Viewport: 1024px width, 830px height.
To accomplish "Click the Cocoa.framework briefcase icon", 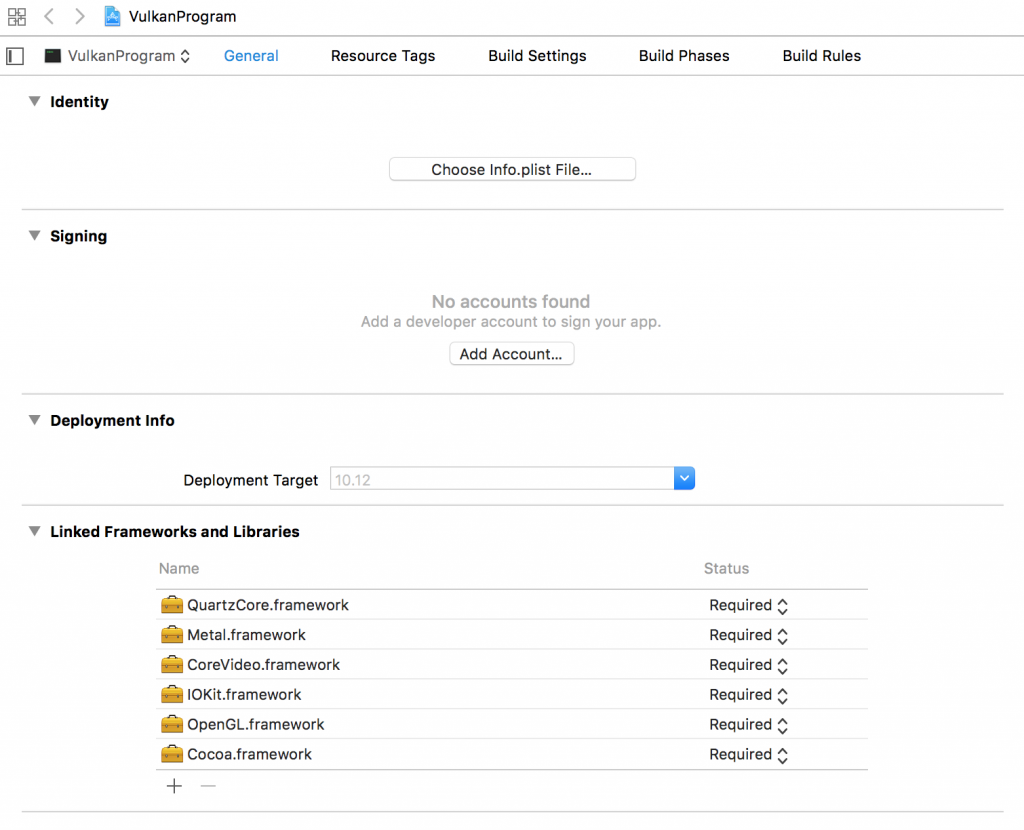I will click(x=171, y=754).
